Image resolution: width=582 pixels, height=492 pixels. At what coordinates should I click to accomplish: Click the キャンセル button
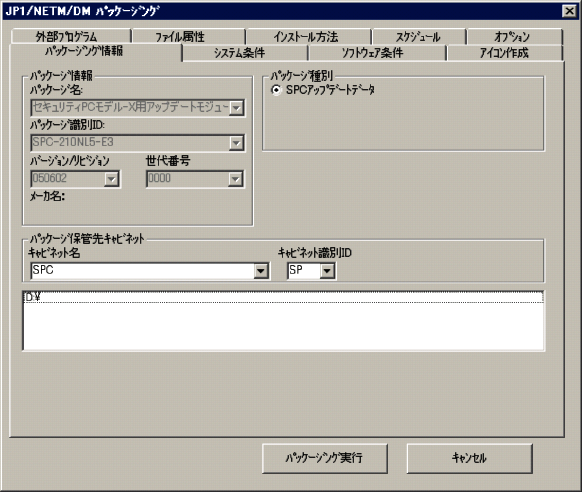[470, 458]
